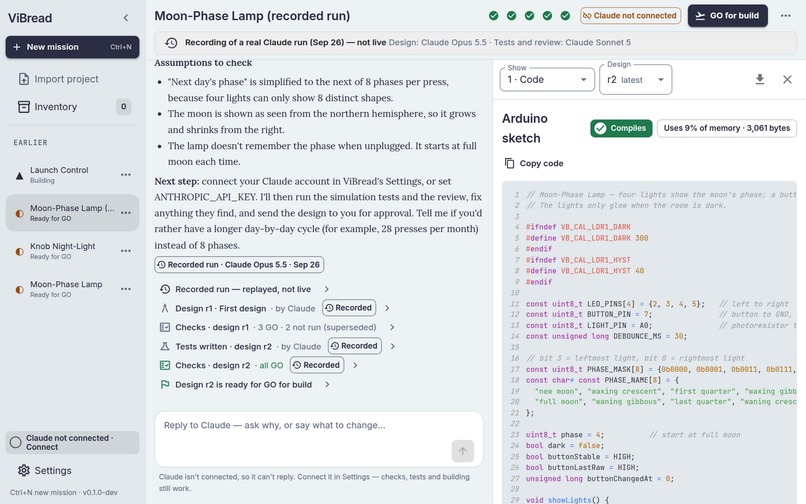Image resolution: width=806 pixels, height=504 pixels.
Task: Open the header more options menu
Action: [x=785, y=15]
